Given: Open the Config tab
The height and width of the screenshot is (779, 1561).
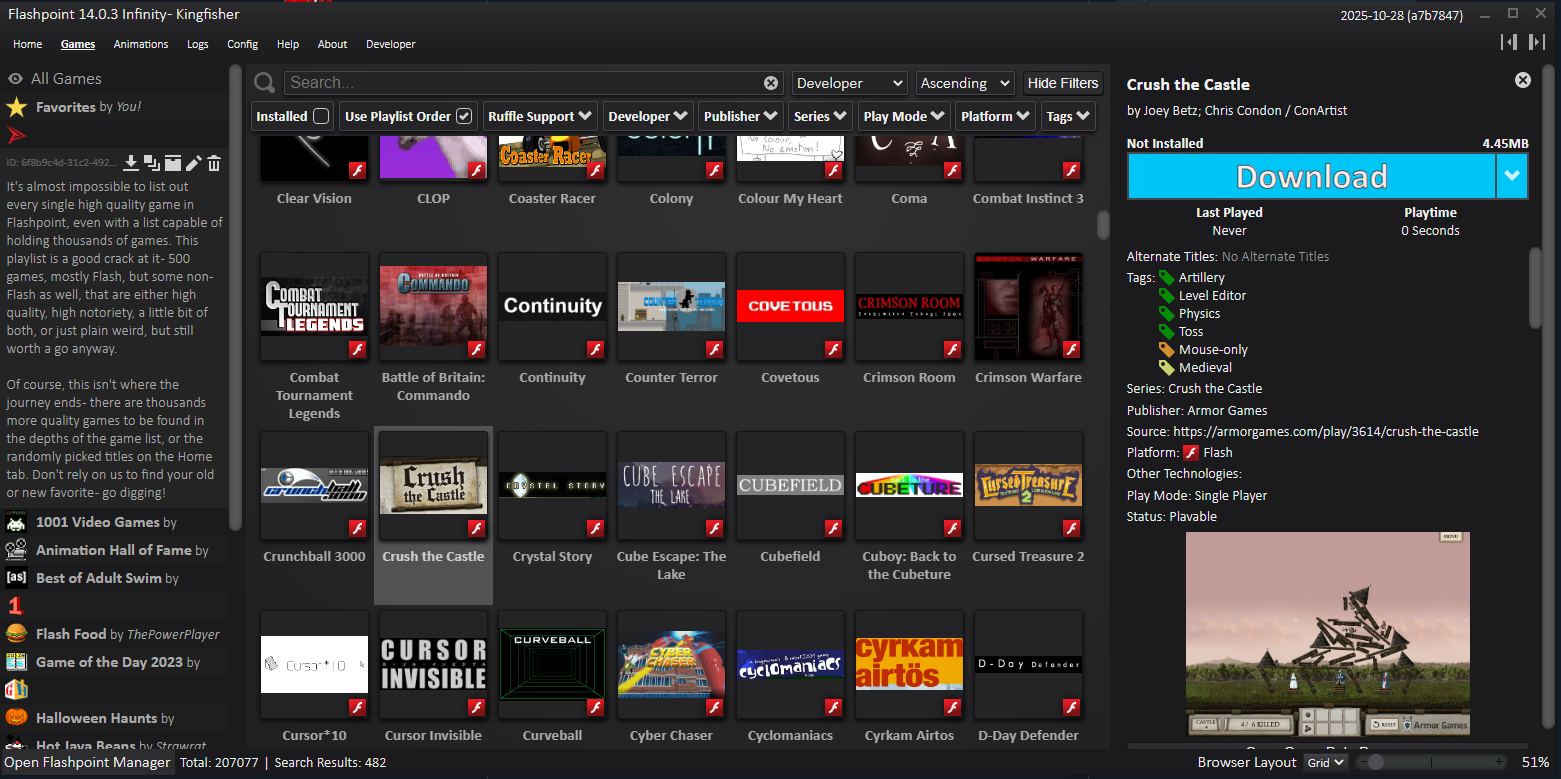Looking at the screenshot, I should pos(242,44).
